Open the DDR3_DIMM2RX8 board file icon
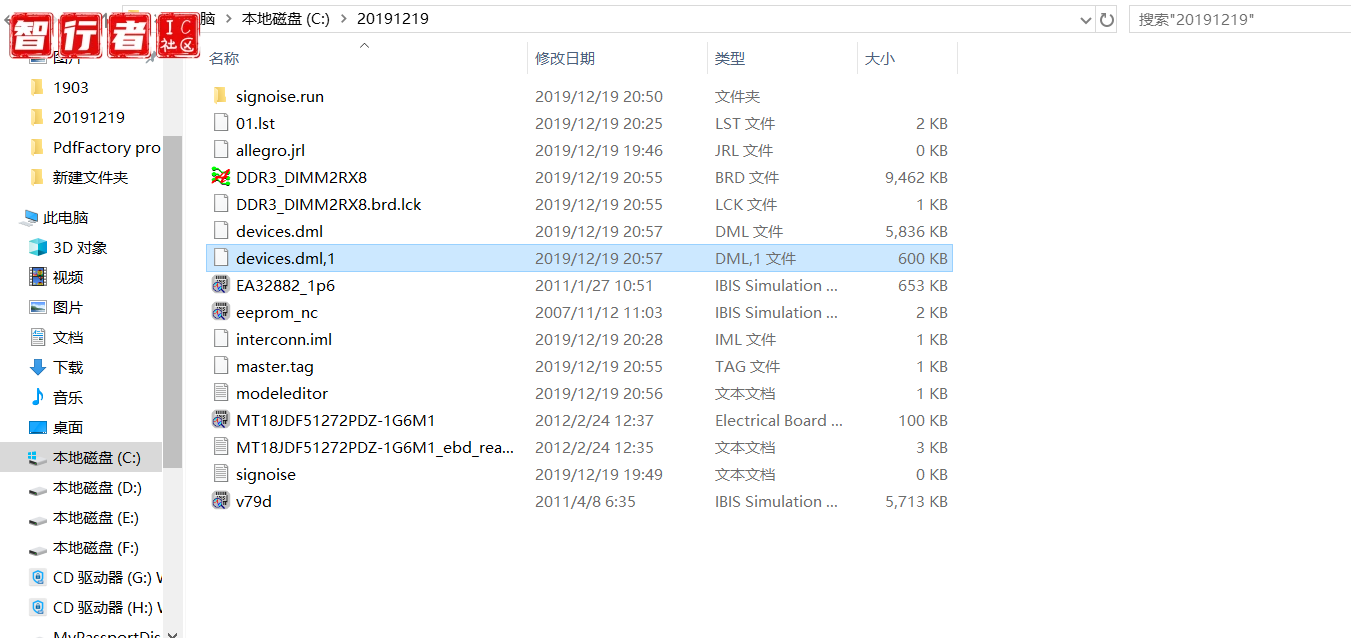 click(221, 177)
